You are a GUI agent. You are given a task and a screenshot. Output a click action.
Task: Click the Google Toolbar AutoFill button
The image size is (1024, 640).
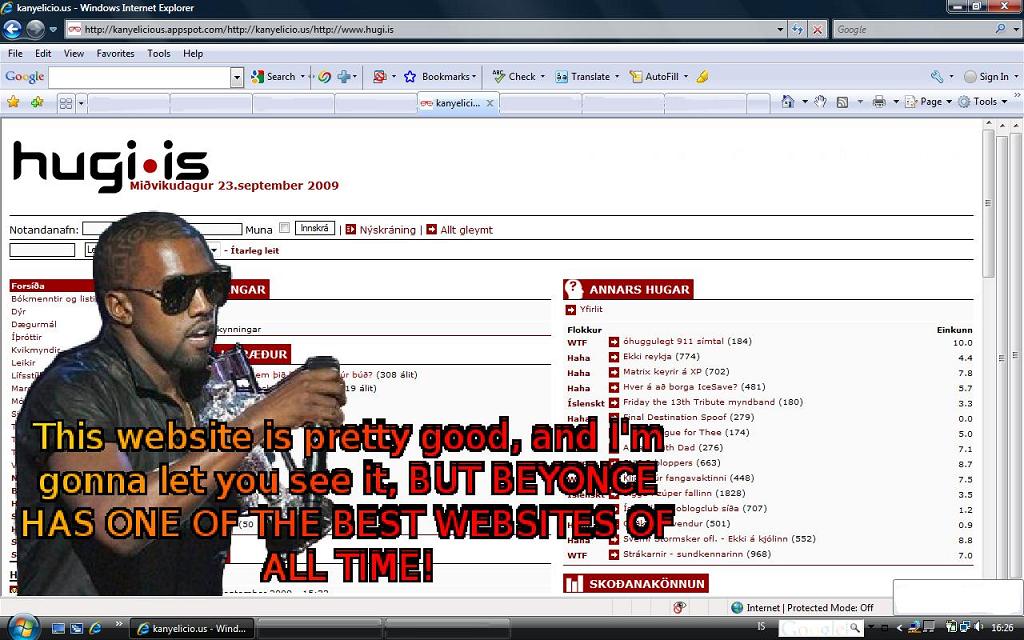pyautogui.click(x=654, y=76)
